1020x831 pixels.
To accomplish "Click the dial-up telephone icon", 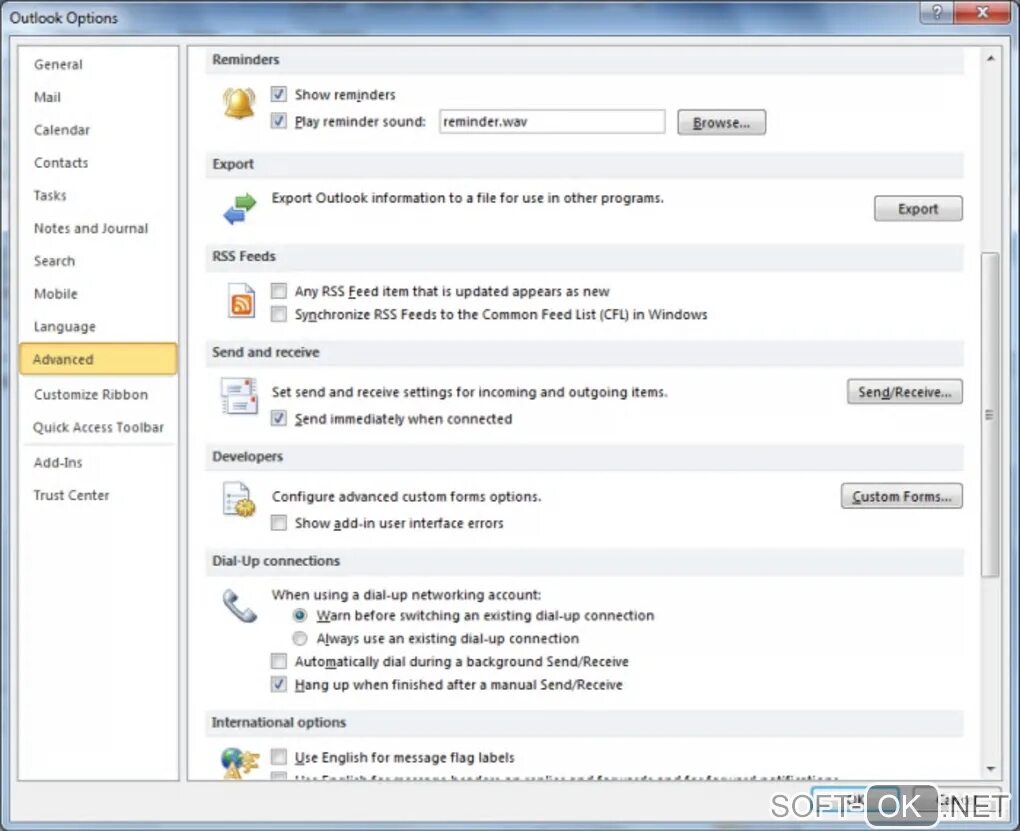I will point(238,604).
